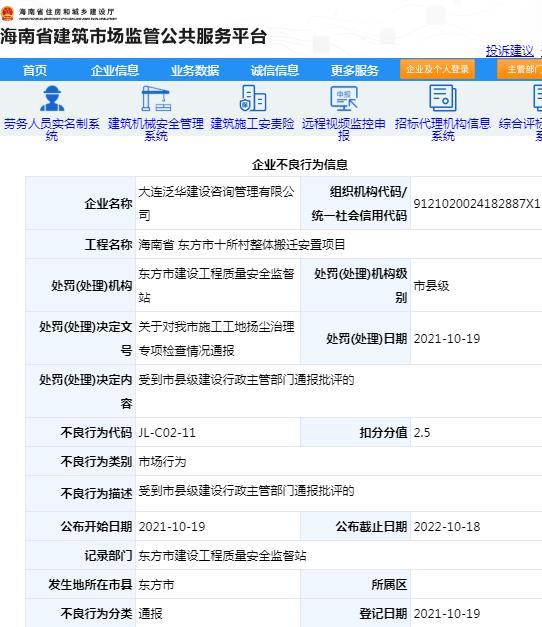
Task: Select the 东方市建设工程质量安全监督站 penalty agency value
Action: (216, 286)
